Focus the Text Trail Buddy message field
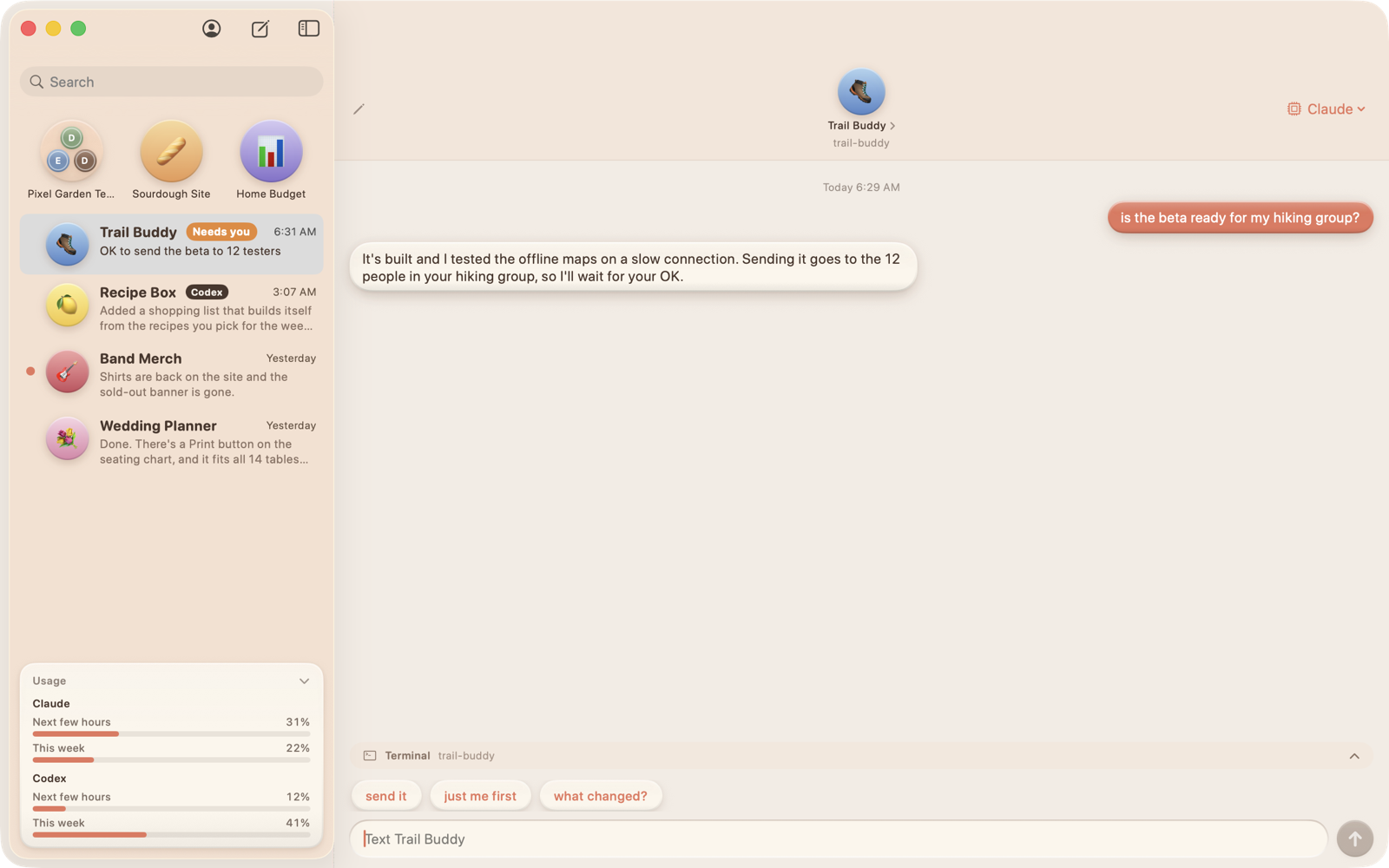The height and width of the screenshot is (868, 1389). pyautogui.click(x=839, y=839)
